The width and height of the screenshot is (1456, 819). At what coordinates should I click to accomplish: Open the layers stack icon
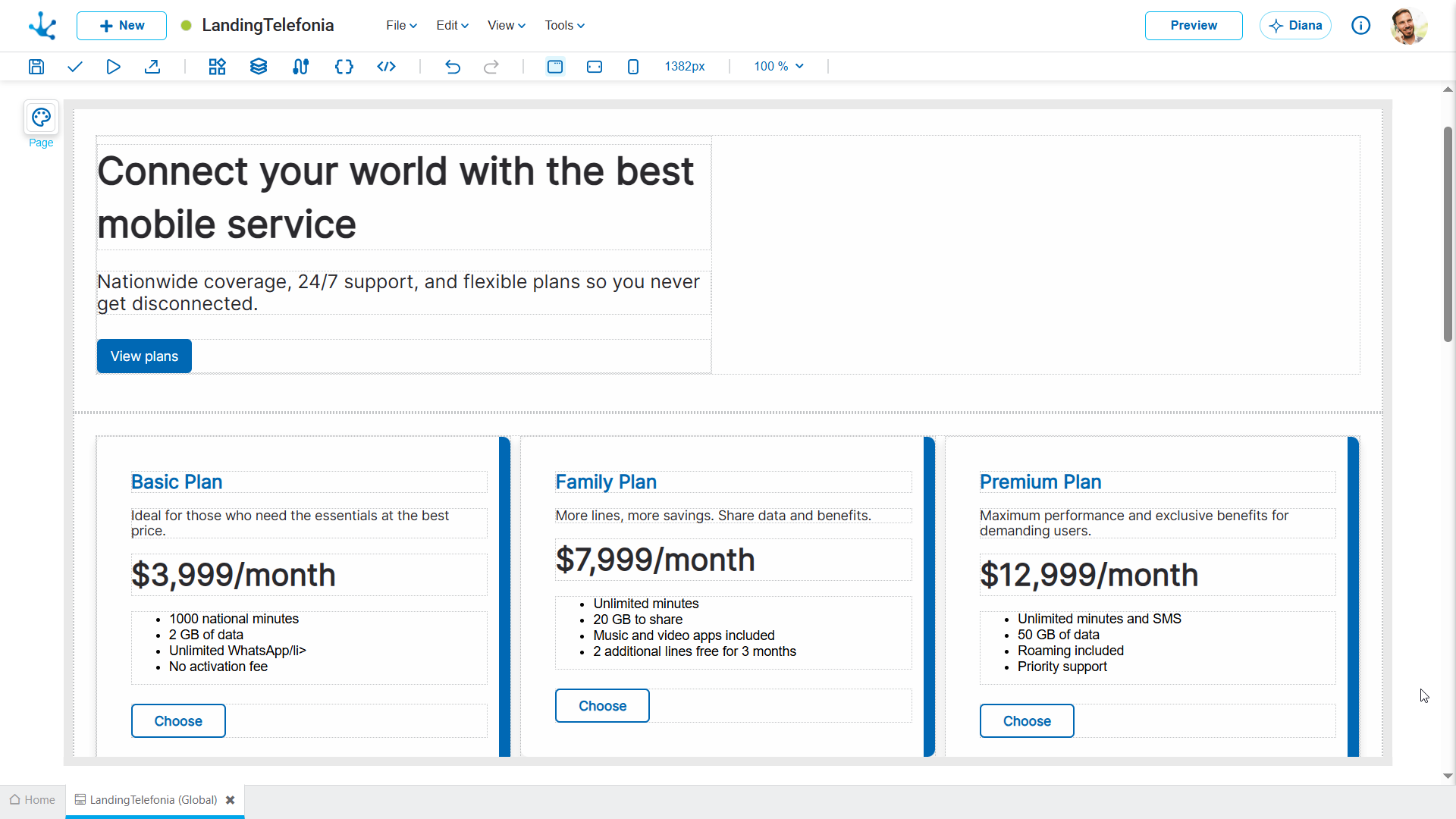click(259, 67)
